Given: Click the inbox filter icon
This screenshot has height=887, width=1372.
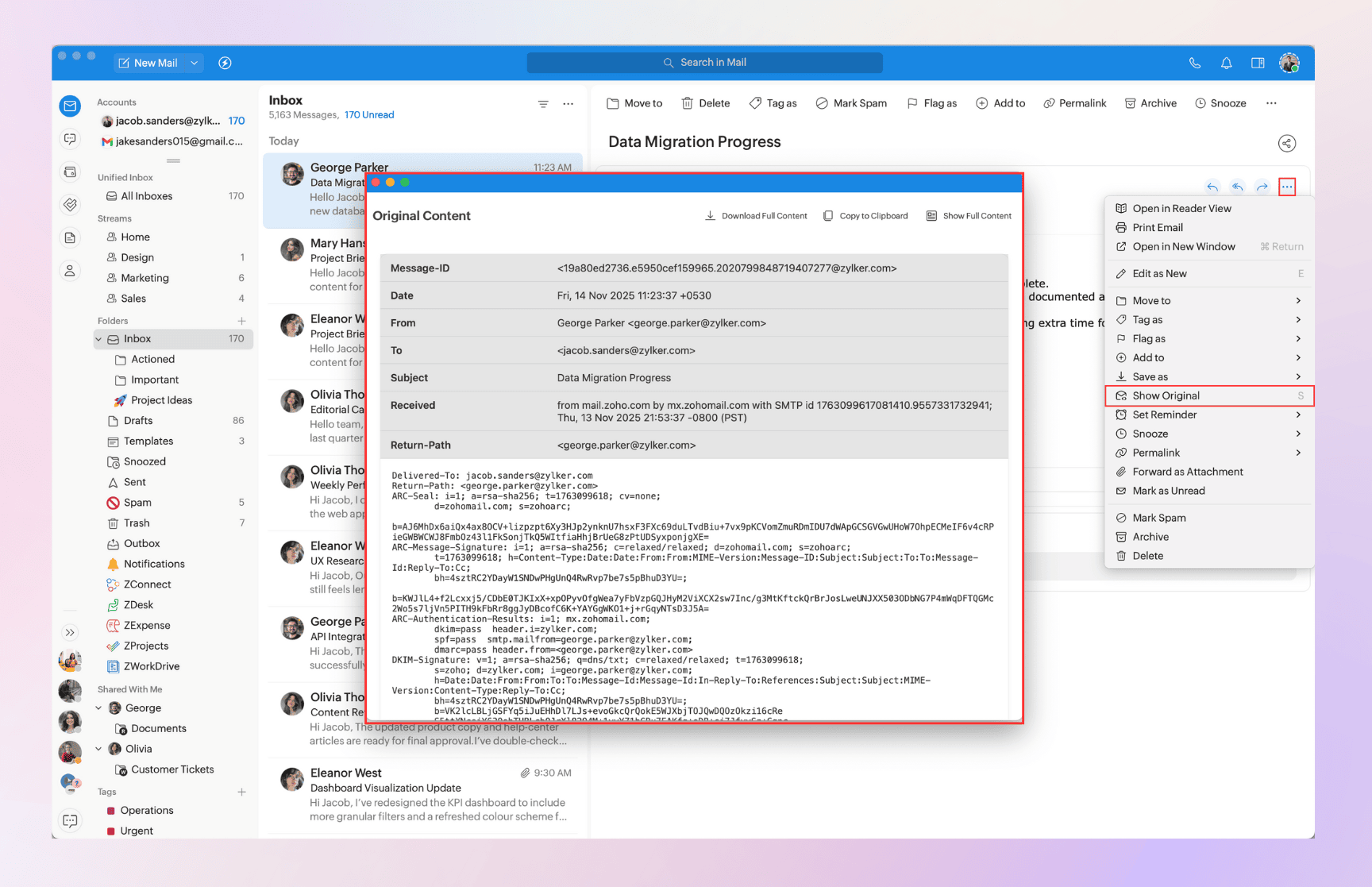Looking at the screenshot, I should coord(543,104).
